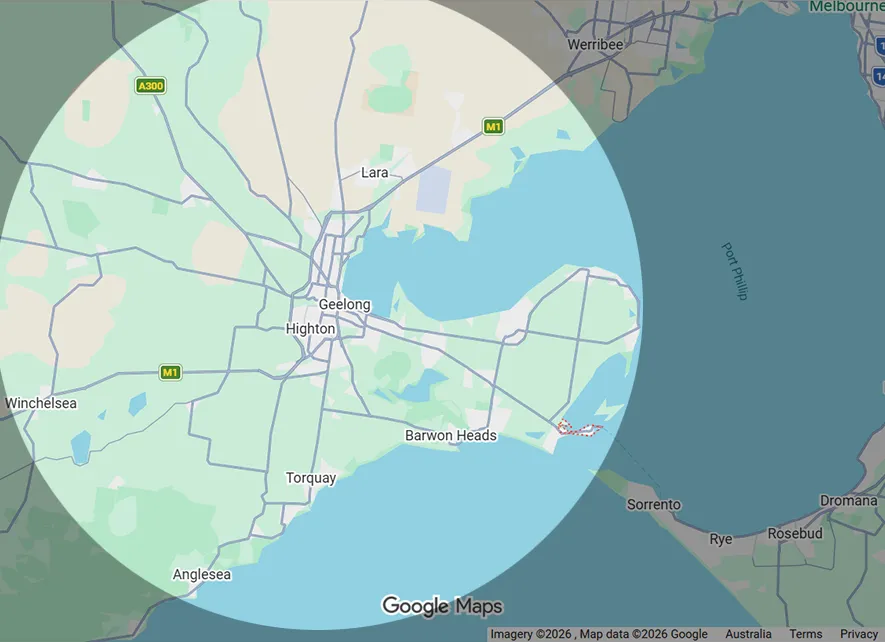The height and width of the screenshot is (642, 885).
Task: Select the Anglesea label
Action: (201, 575)
